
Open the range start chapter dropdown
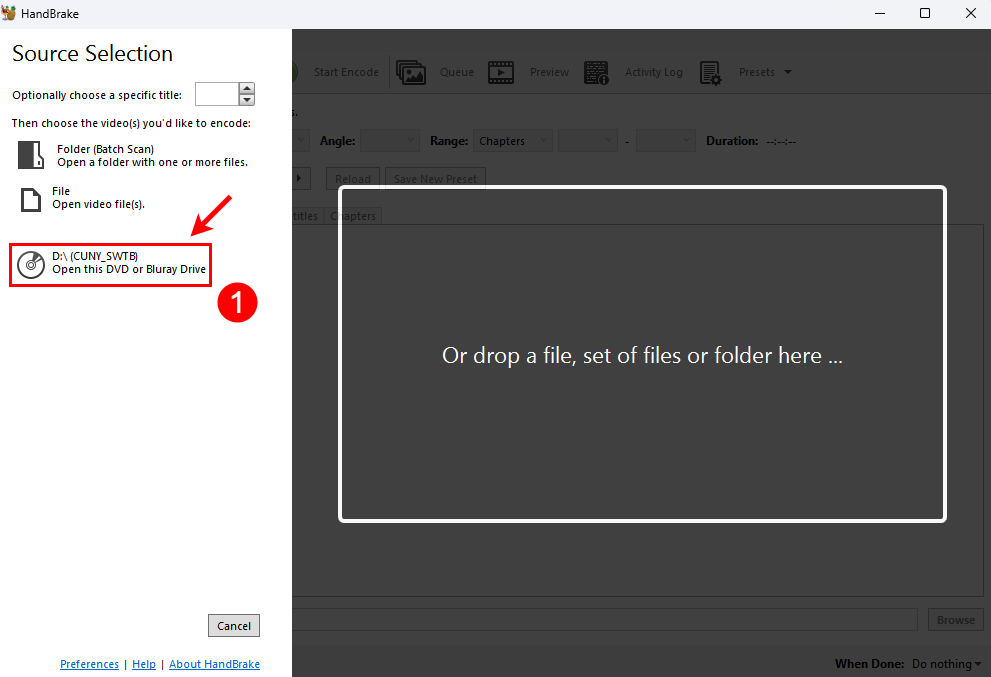point(588,140)
